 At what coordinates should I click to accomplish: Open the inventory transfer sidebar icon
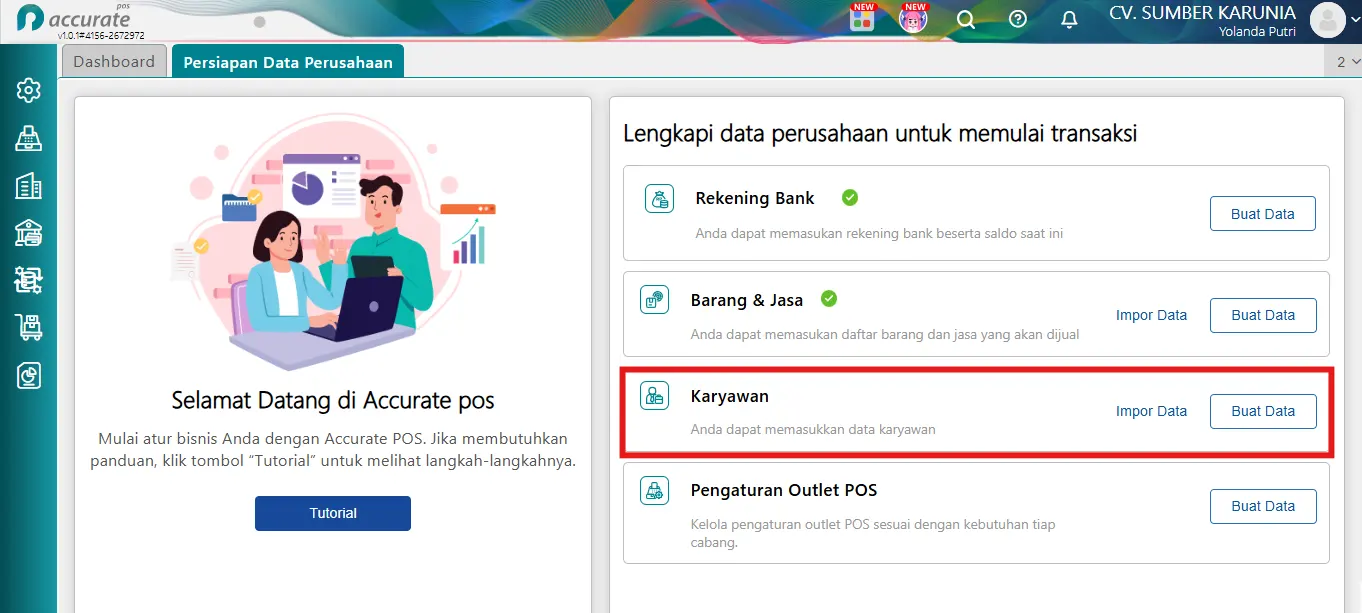pos(29,280)
